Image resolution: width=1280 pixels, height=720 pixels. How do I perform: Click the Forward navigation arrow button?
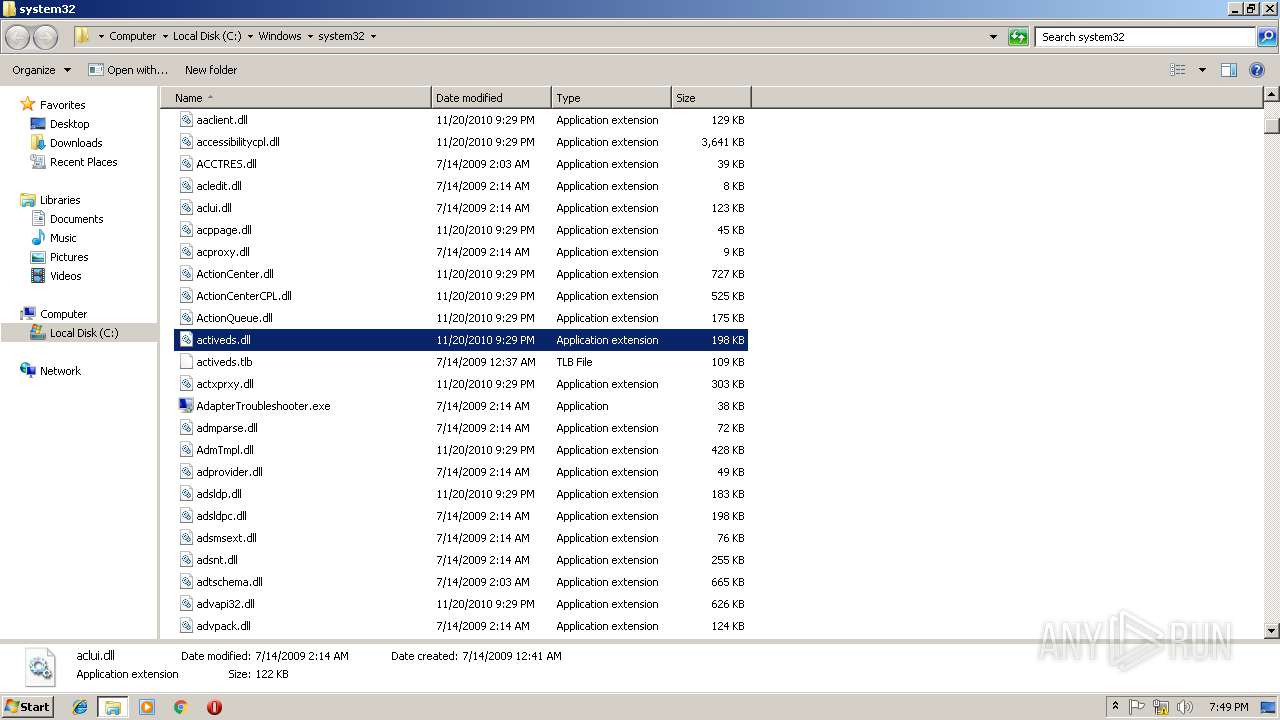pyautogui.click(x=45, y=37)
